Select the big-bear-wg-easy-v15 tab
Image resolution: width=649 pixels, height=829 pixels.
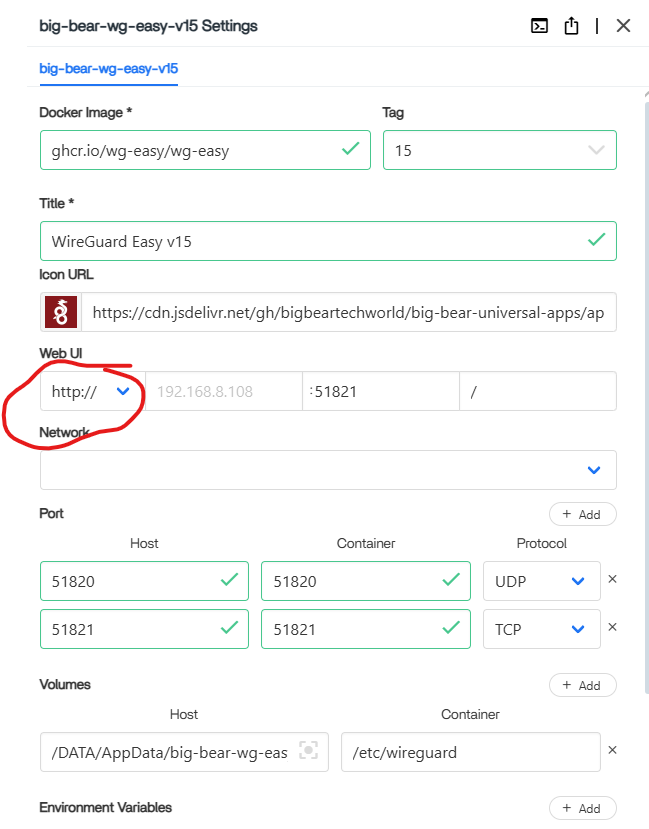coord(108,69)
